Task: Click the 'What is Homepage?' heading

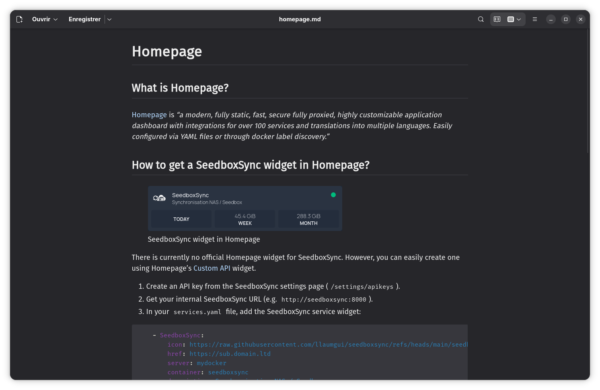Action: pos(180,88)
